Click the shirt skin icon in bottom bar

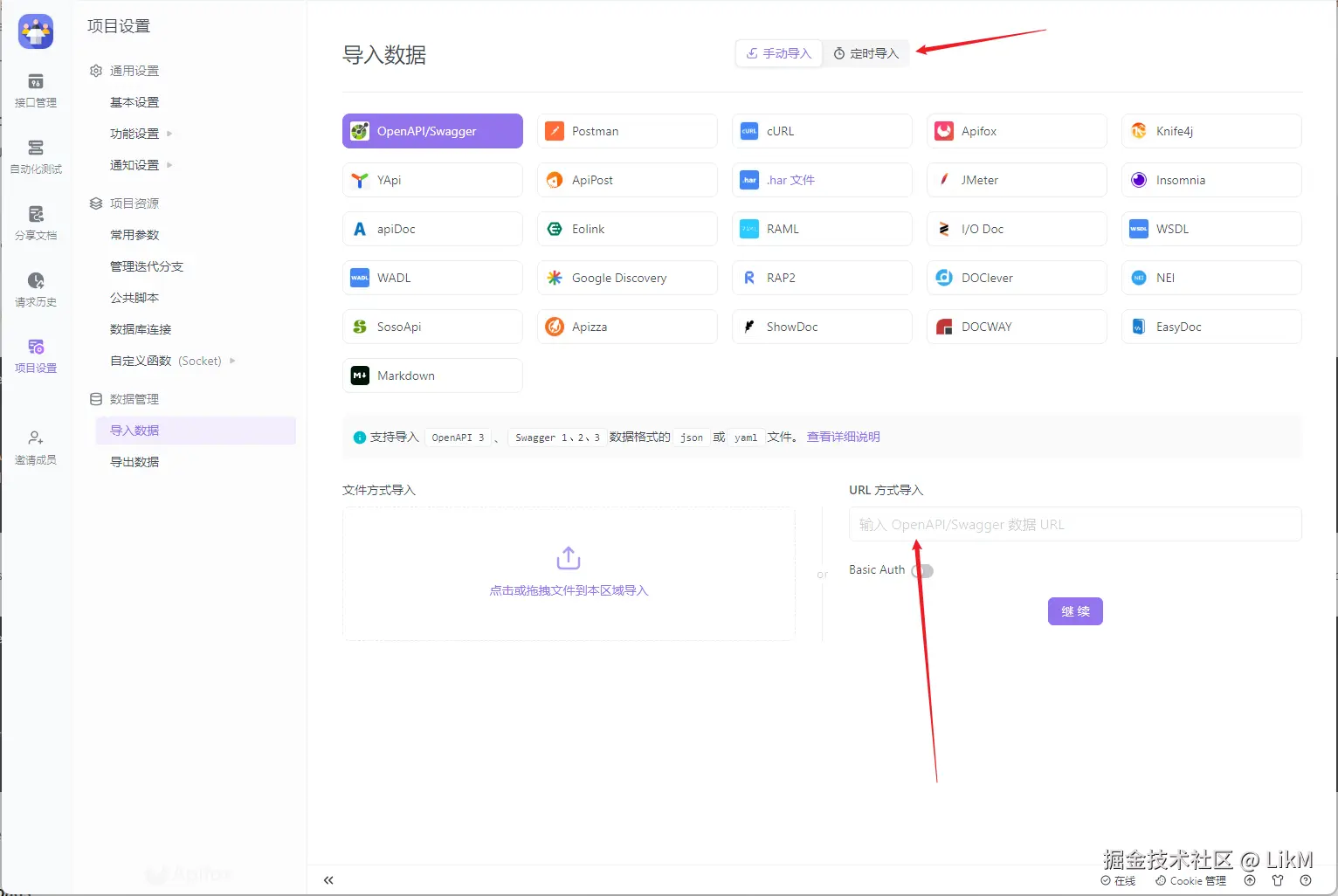1278,880
